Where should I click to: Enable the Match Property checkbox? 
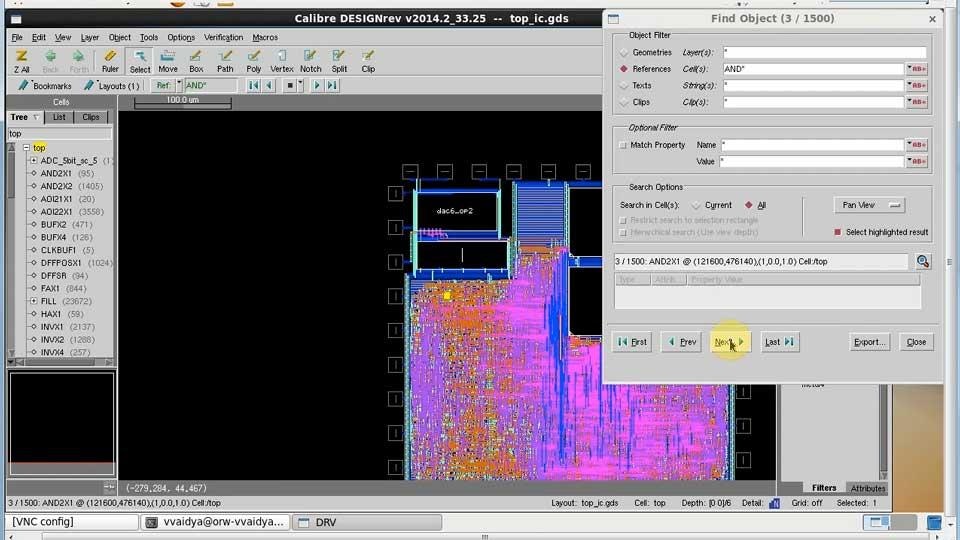[623, 145]
